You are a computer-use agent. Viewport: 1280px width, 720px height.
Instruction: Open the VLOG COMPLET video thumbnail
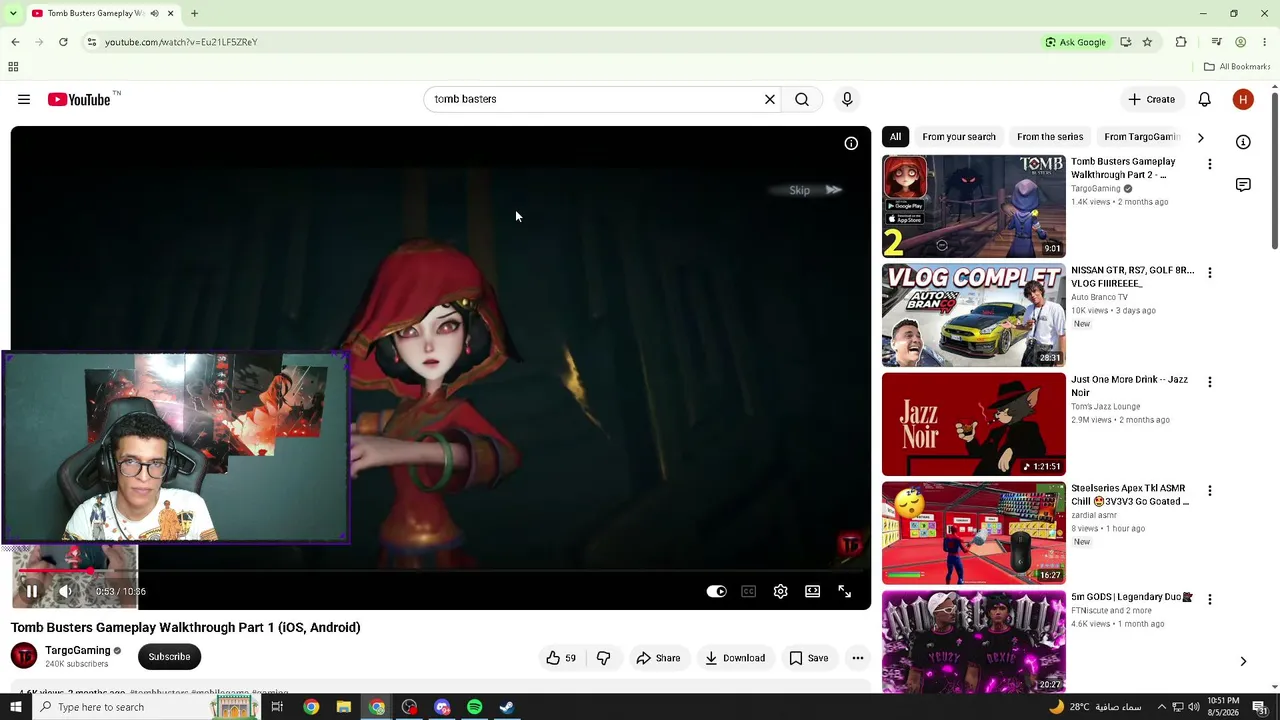click(974, 315)
